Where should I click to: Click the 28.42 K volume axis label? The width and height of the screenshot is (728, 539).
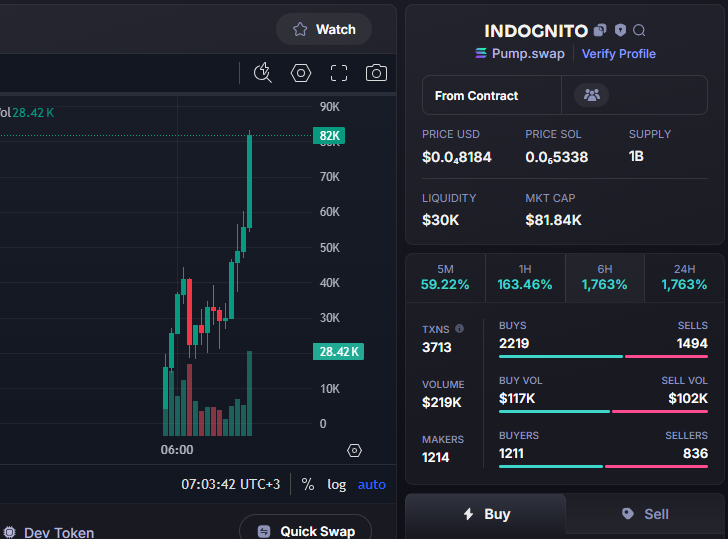(338, 351)
